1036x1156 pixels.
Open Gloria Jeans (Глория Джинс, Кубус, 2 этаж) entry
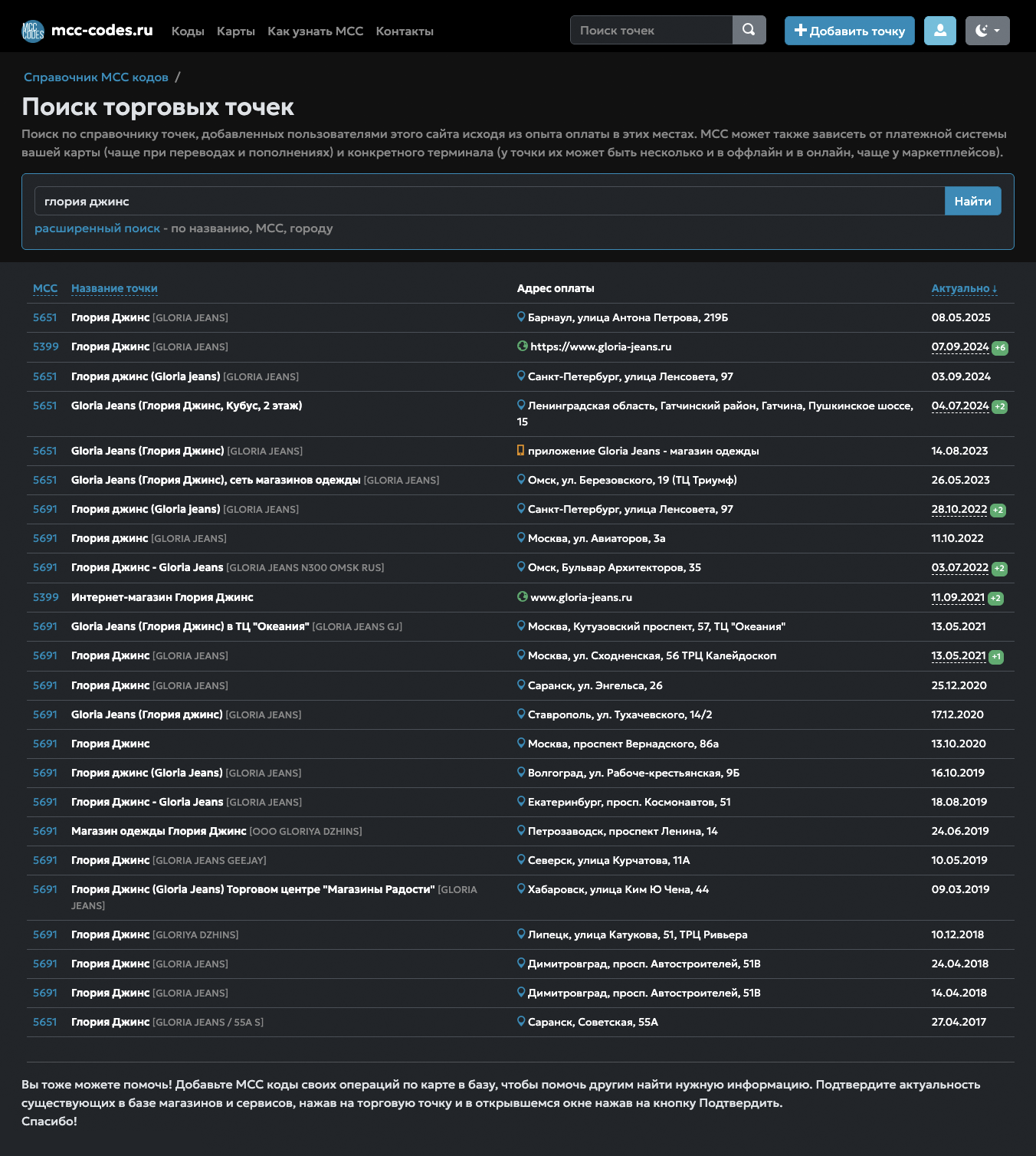[186, 406]
